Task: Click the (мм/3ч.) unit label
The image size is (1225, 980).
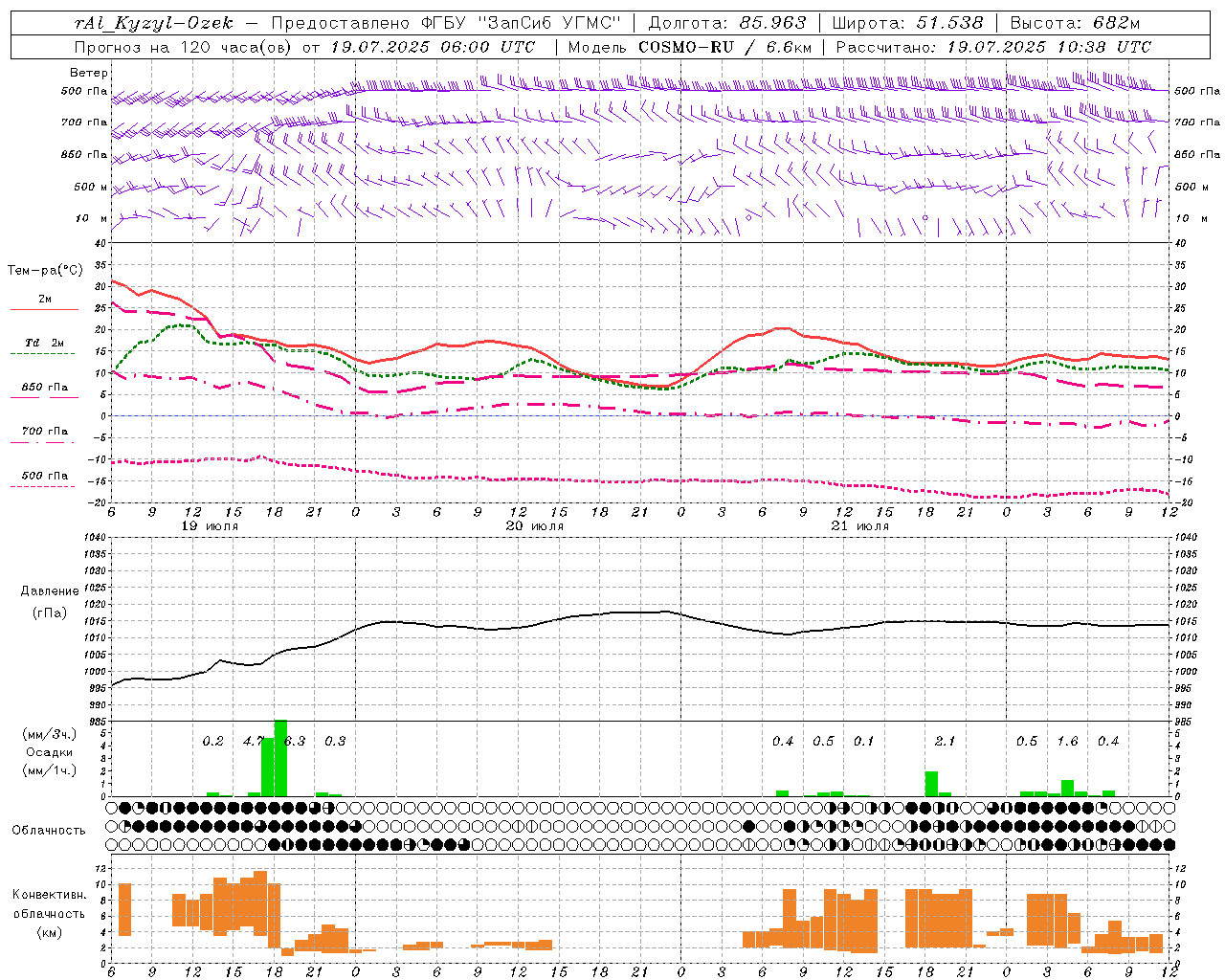Action: click(x=50, y=734)
